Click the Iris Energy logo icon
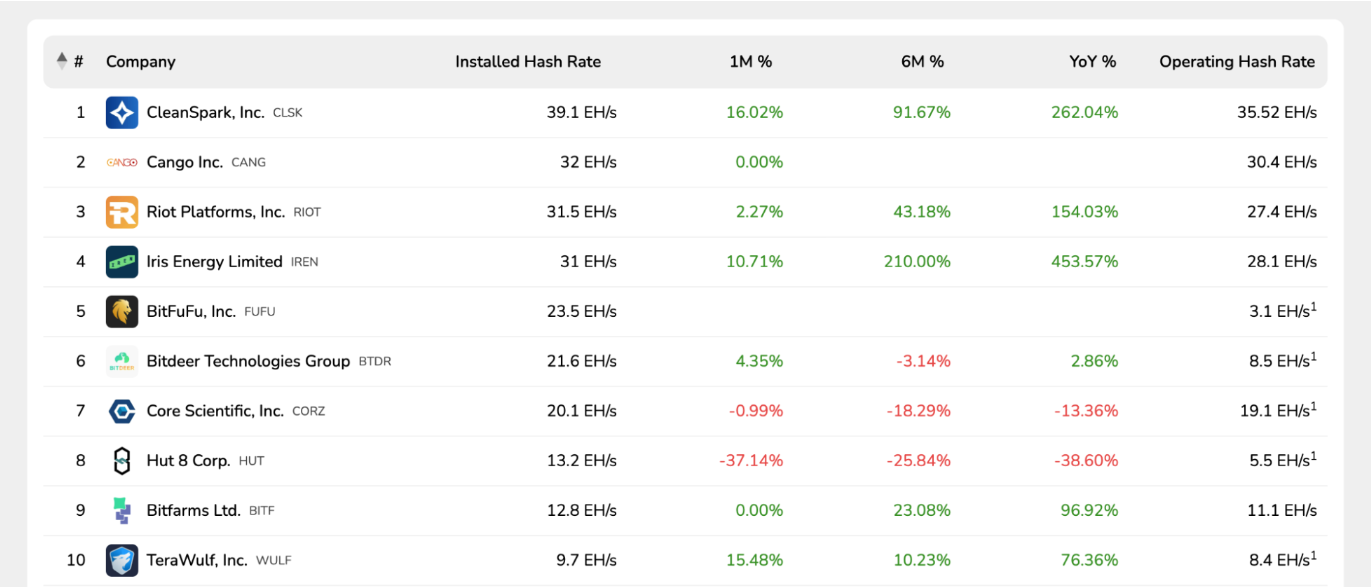Viewport: 1371px width, 587px height. pyautogui.click(x=122, y=262)
